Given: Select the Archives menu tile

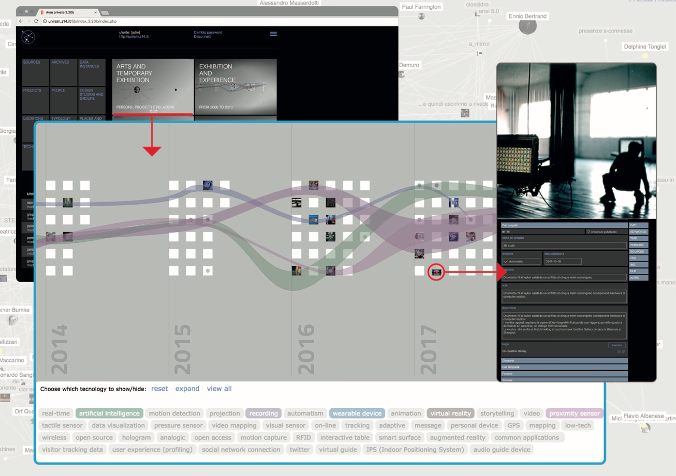Looking at the screenshot, I should click(x=62, y=73).
